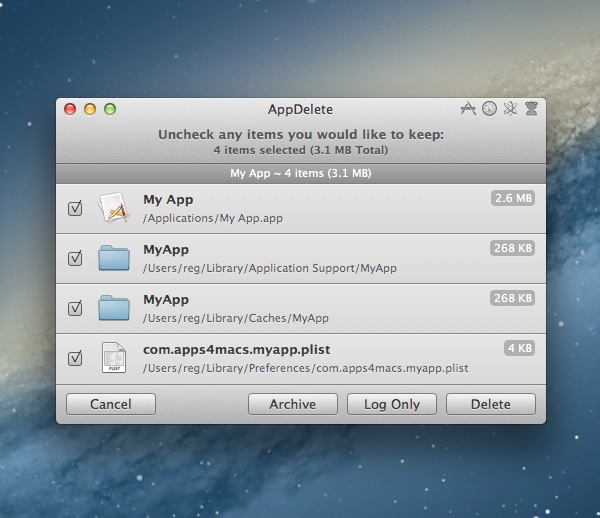Click the clock gauge icon in title bar

pyautogui.click(x=489, y=109)
